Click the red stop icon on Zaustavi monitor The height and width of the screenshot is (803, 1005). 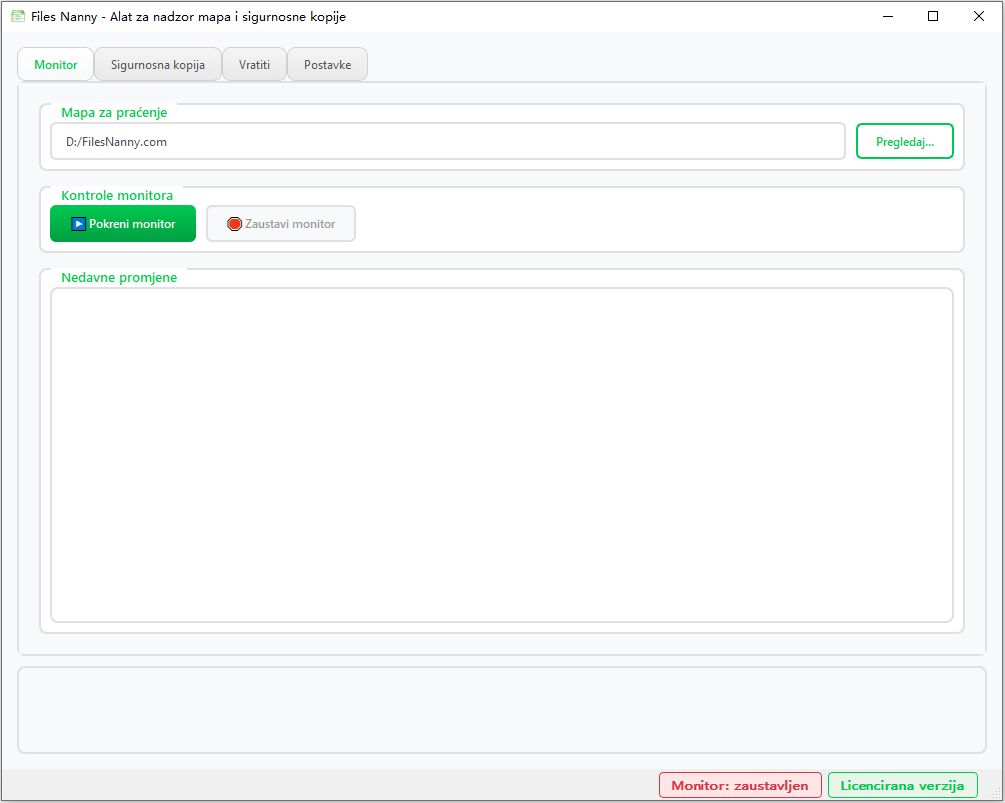coord(233,223)
